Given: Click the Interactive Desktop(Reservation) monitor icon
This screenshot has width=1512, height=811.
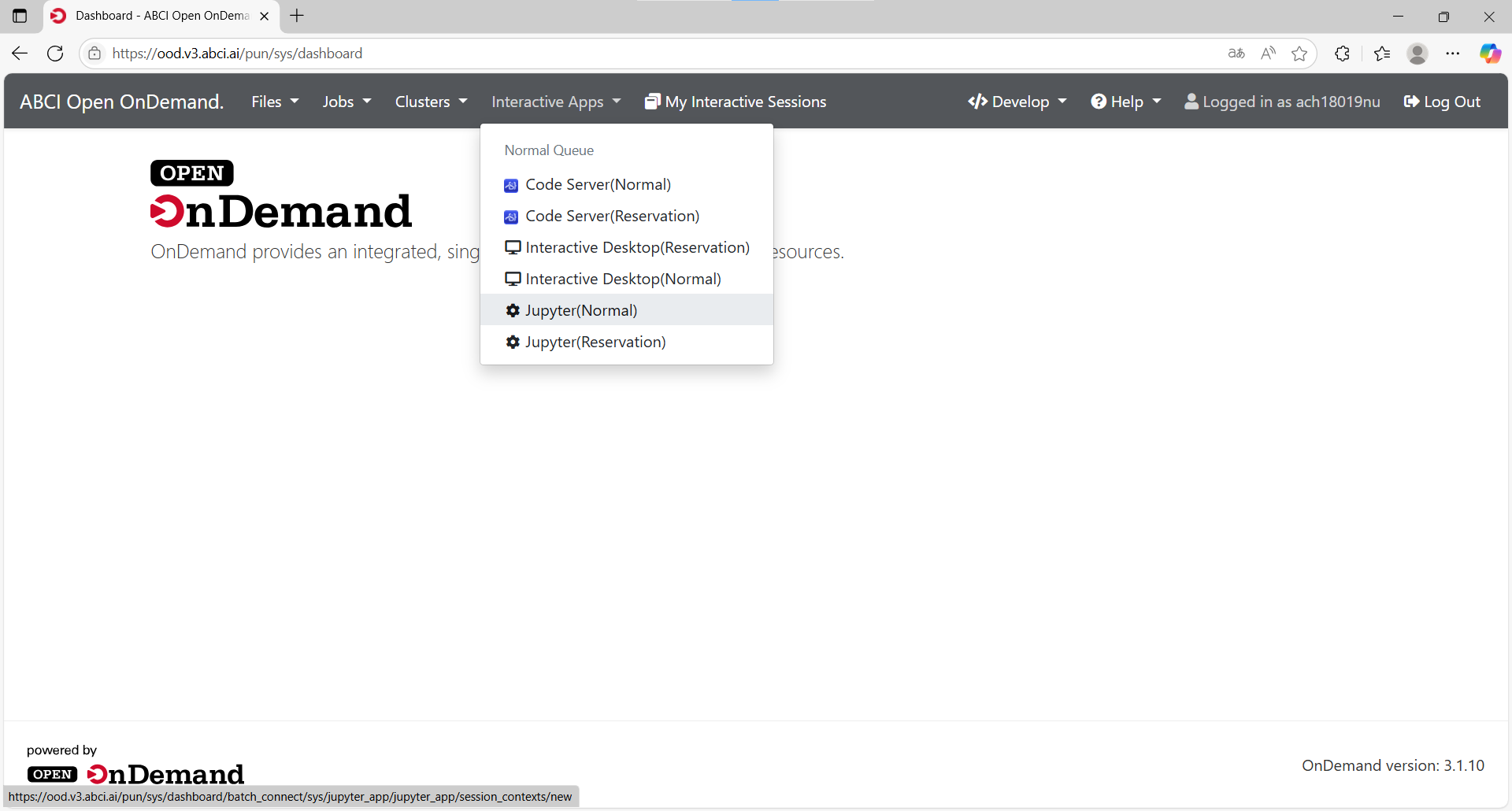Looking at the screenshot, I should tap(513, 248).
